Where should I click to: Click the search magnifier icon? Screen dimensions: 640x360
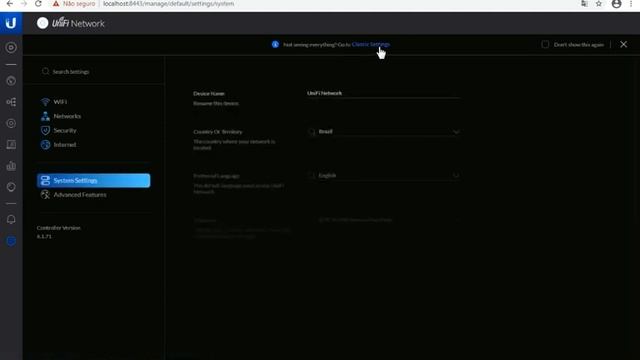45,71
